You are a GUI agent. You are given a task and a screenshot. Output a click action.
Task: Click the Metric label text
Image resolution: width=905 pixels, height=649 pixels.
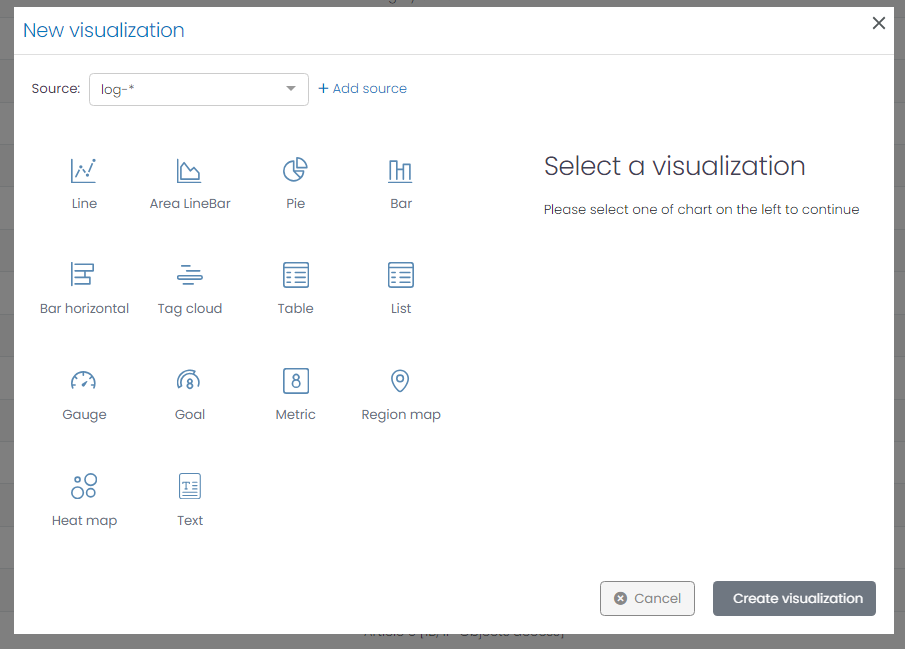click(x=296, y=414)
